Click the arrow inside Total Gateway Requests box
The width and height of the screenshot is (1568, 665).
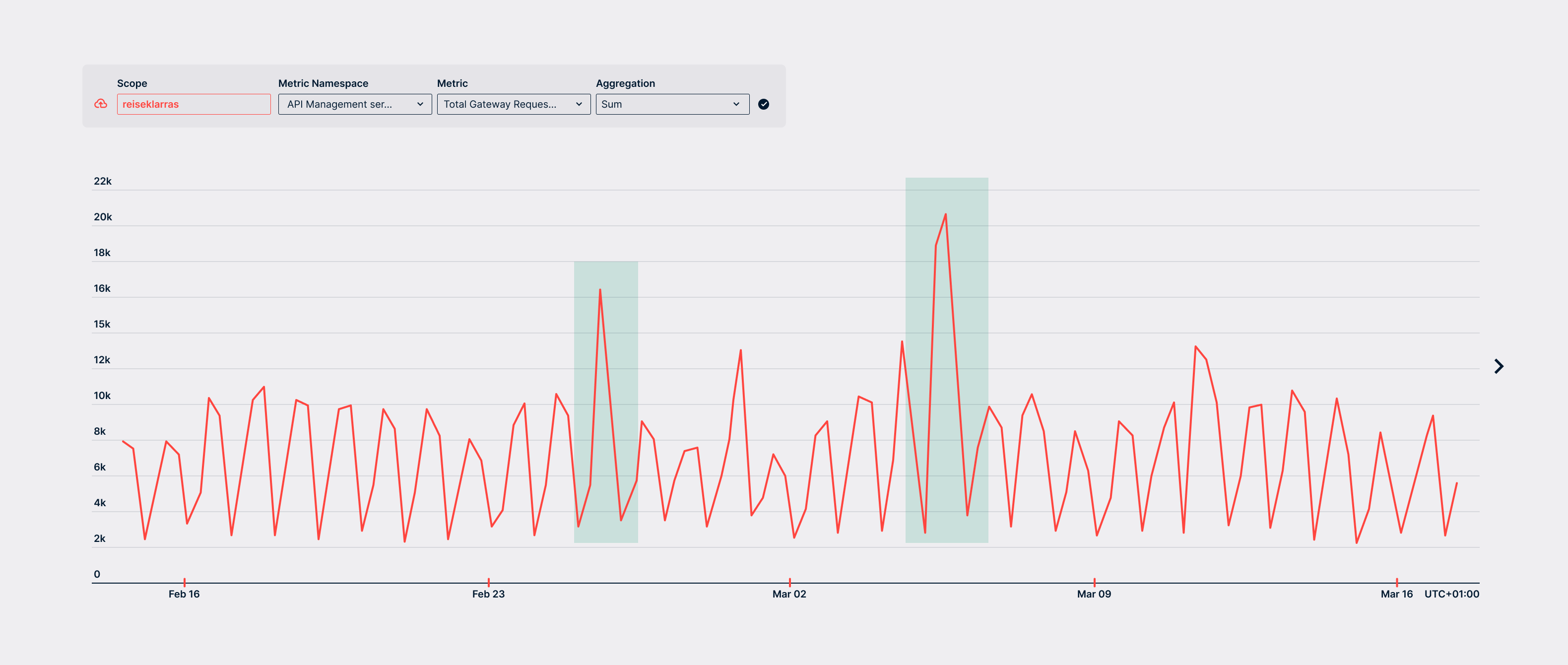pyautogui.click(x=579, y=104)
